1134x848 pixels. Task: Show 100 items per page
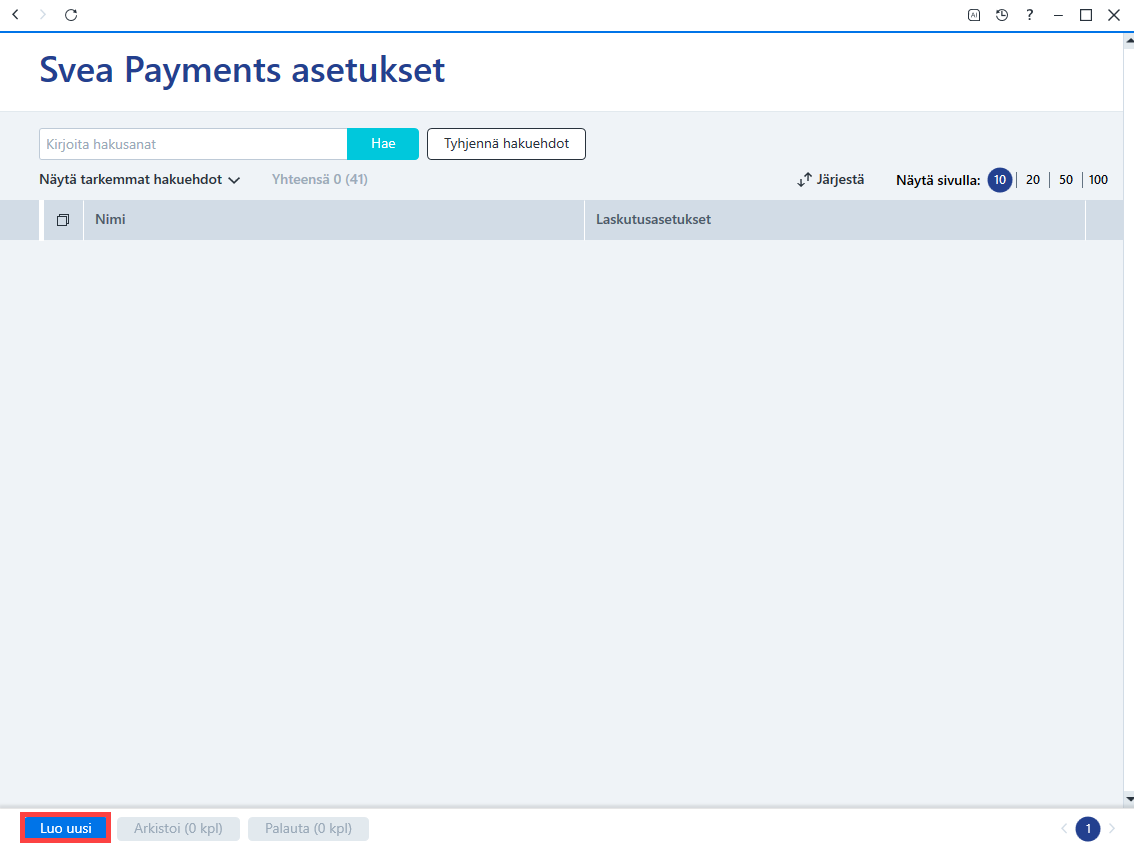(1099, 180)
